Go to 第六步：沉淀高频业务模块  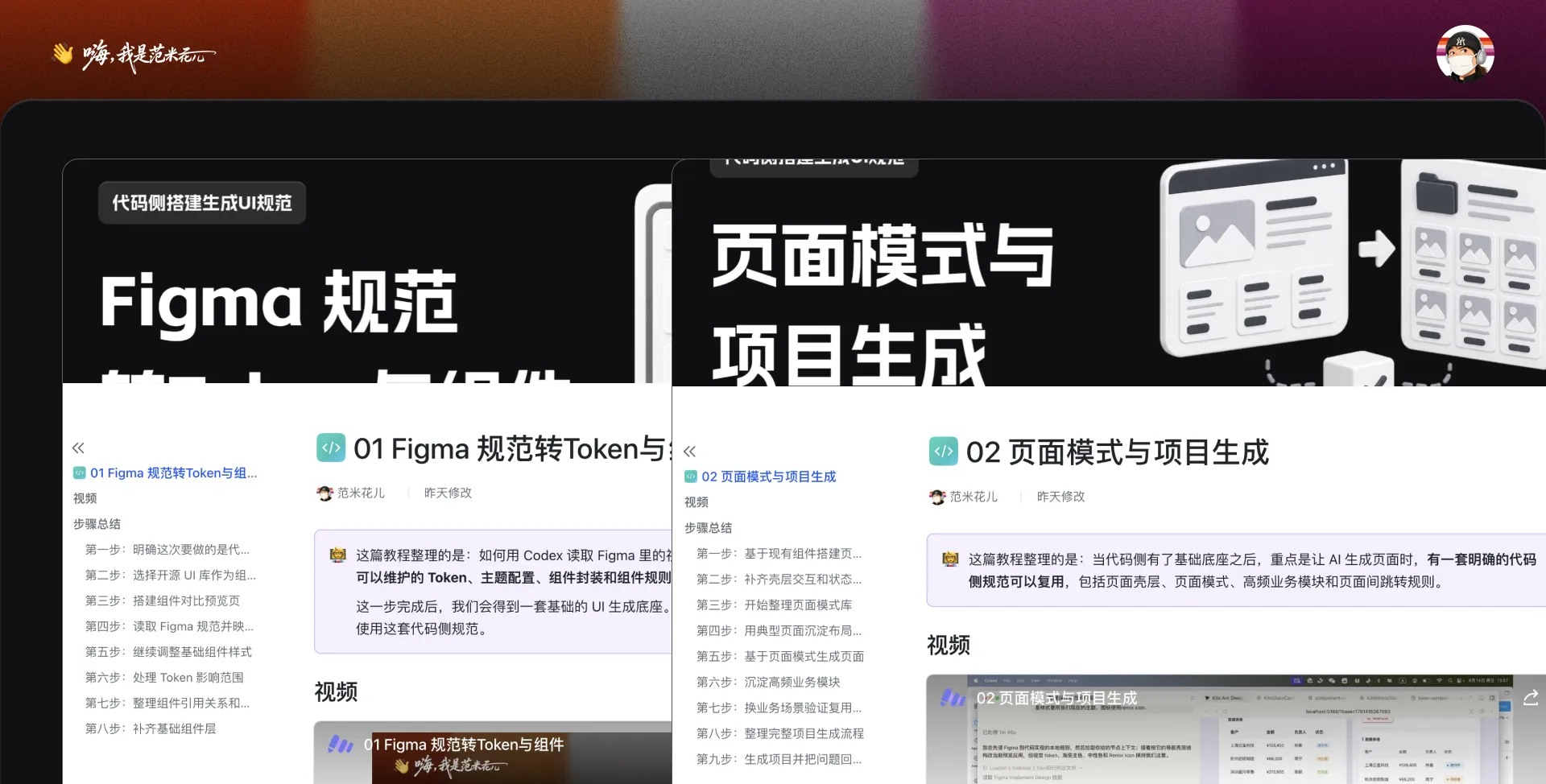pos(768,683)
